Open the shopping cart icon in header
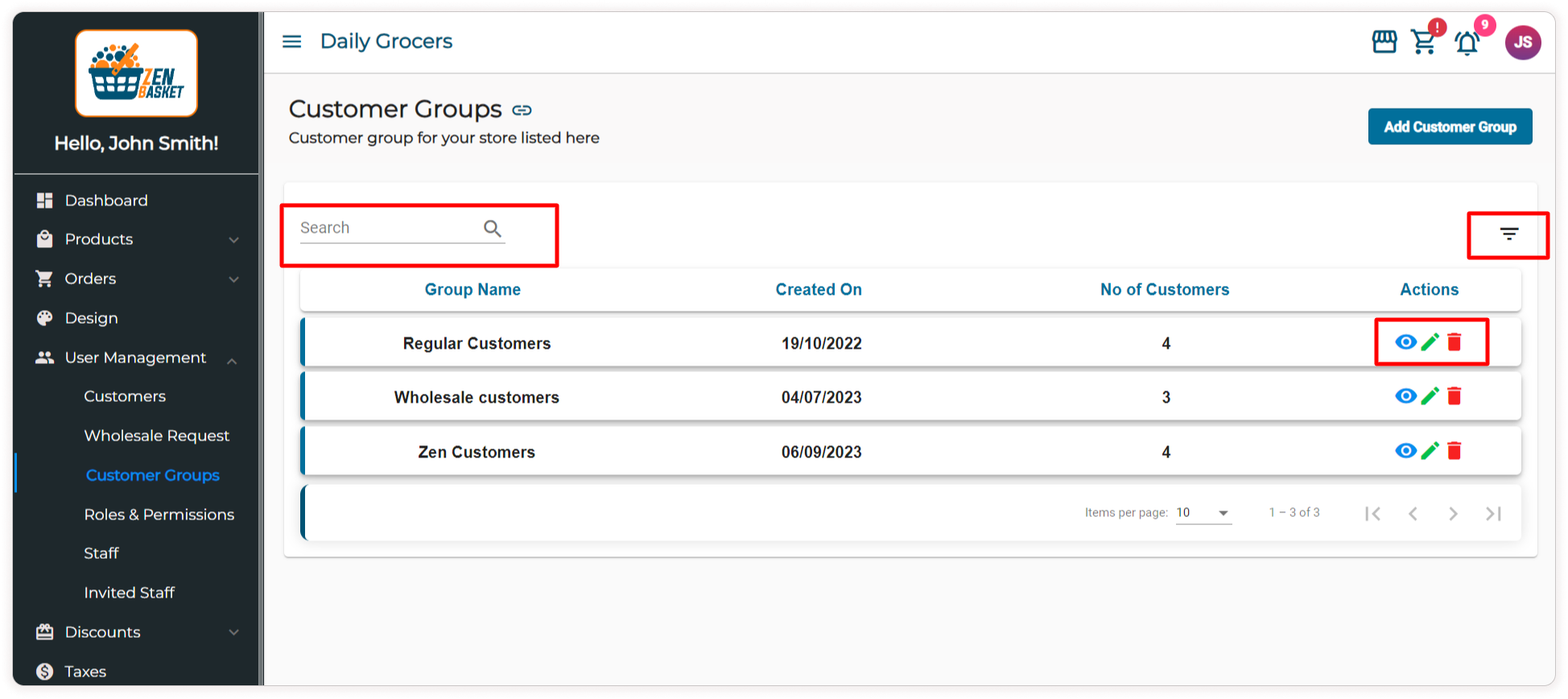 (1423, 42)
